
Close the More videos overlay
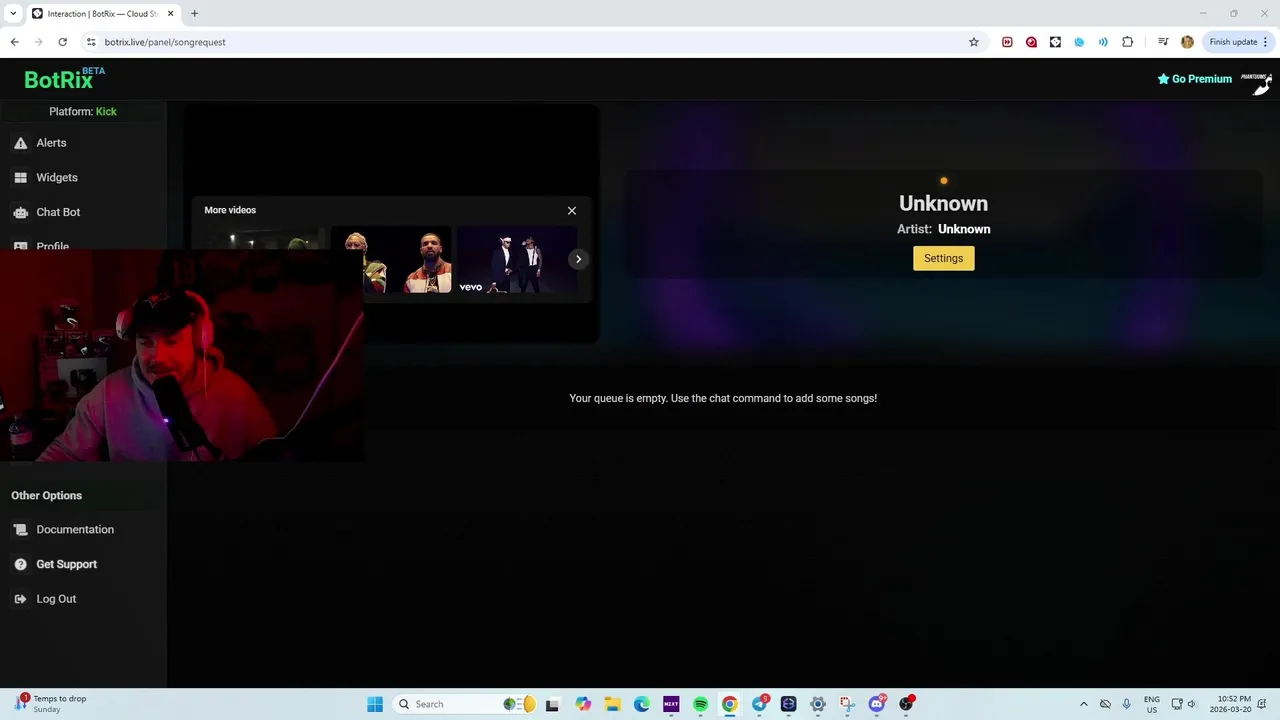[x=572, y=211]
